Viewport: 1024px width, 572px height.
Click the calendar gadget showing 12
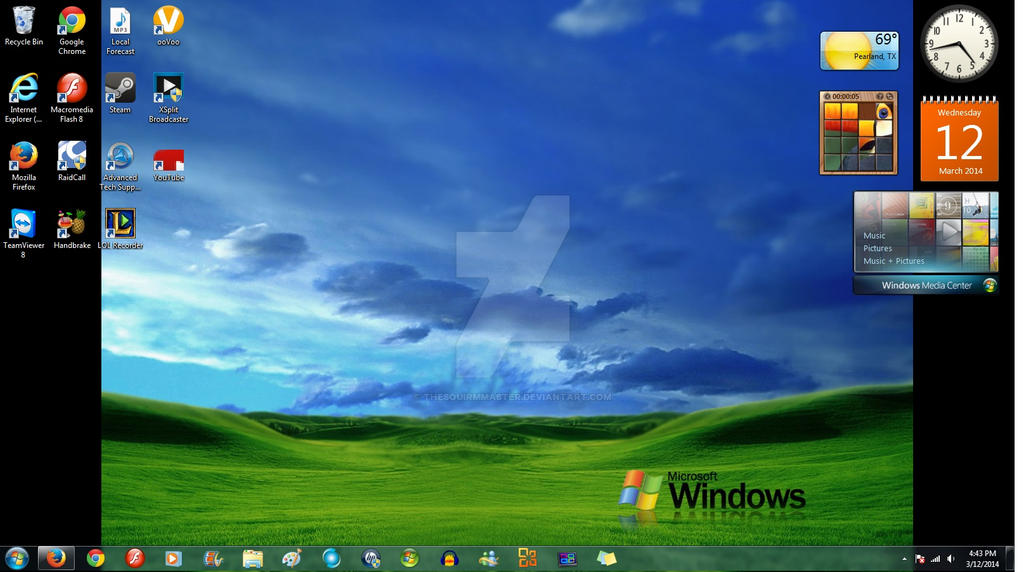tap(959, 138)
